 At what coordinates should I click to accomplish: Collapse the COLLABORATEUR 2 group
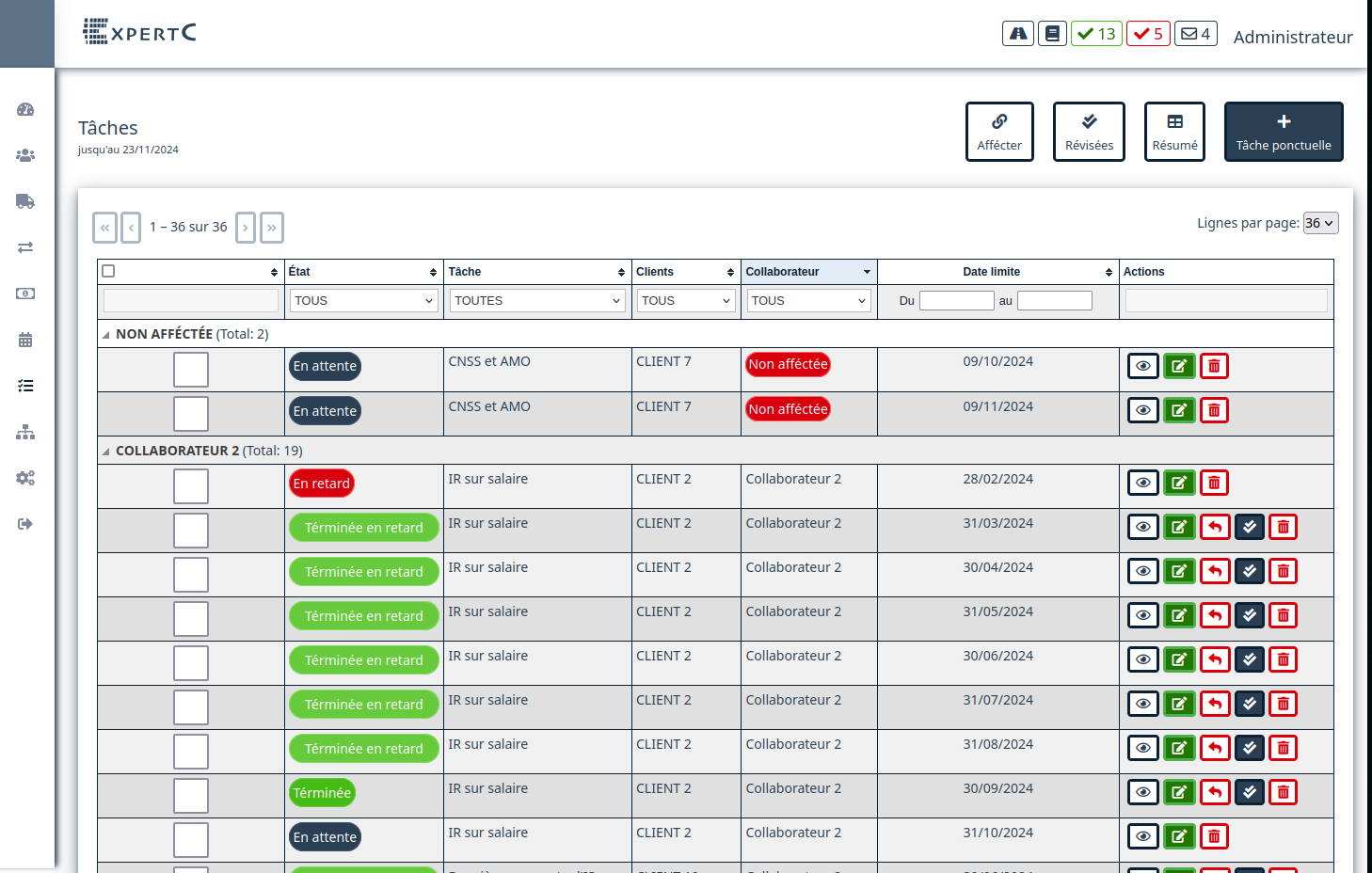coord(106,452)
